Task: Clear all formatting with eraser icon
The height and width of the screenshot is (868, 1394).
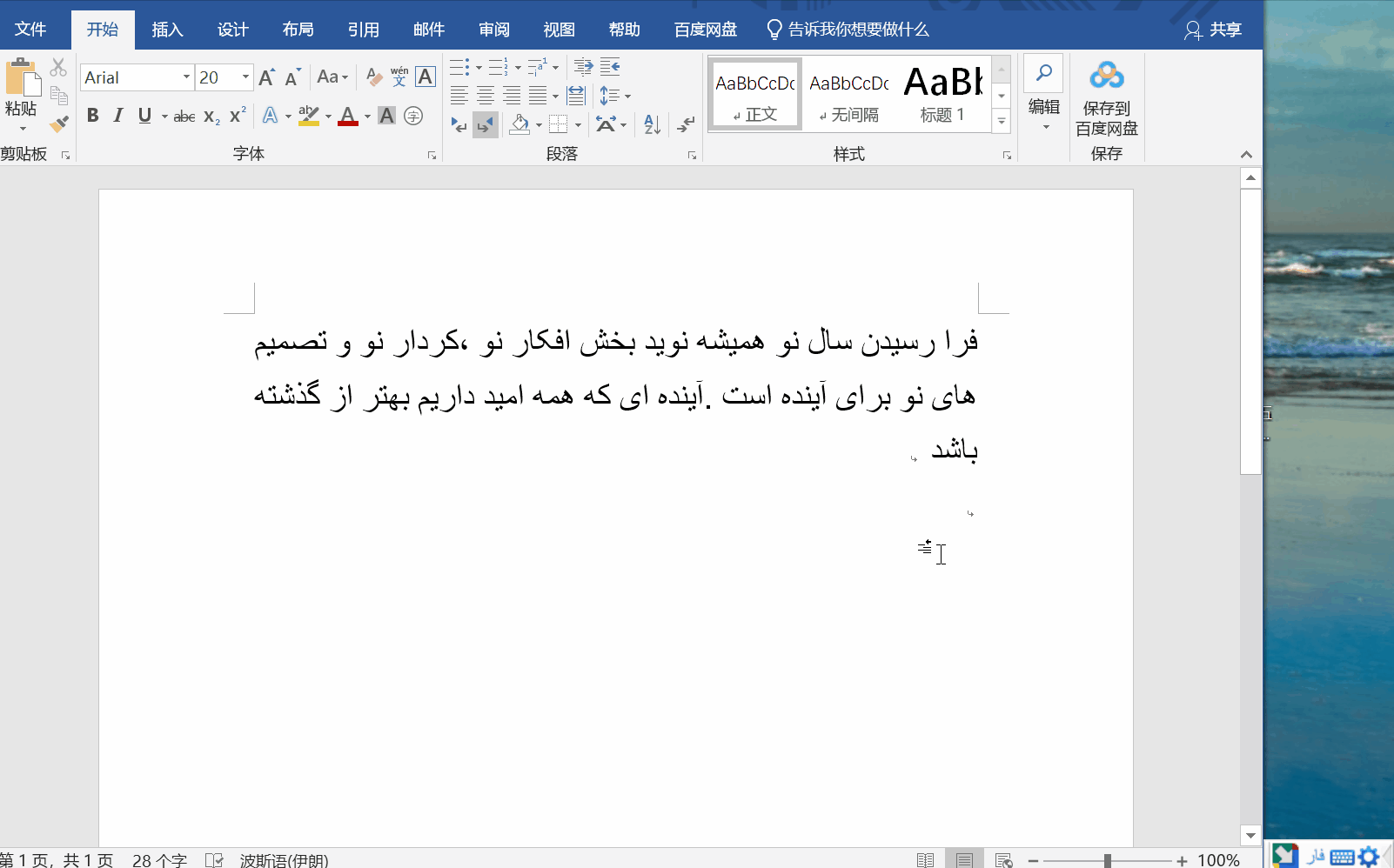Action: (373, 77)
